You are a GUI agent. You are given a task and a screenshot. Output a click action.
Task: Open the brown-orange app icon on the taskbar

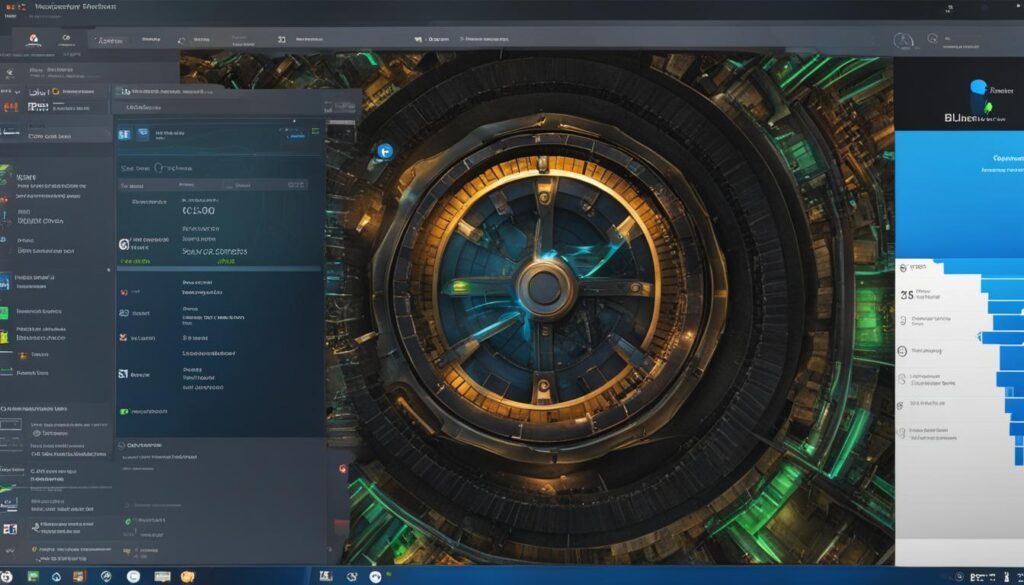click(79, 577)
